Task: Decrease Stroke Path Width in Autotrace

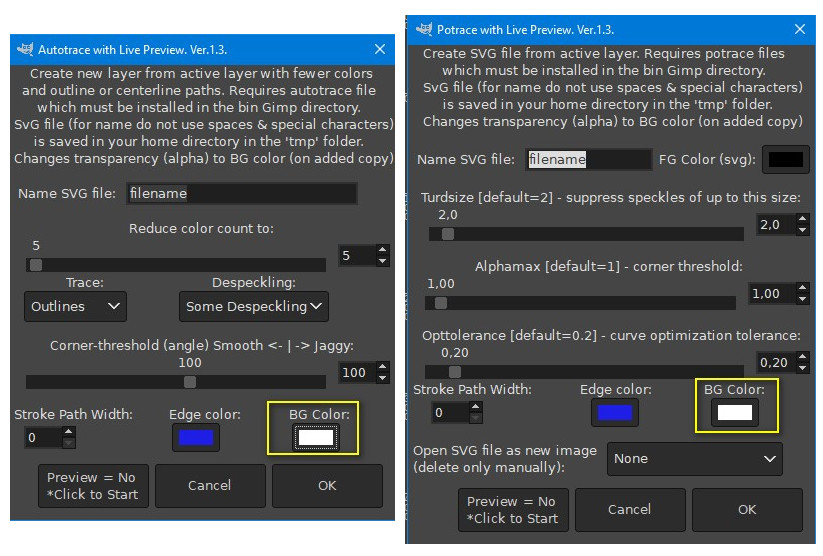Action: (x=68, y=443)
